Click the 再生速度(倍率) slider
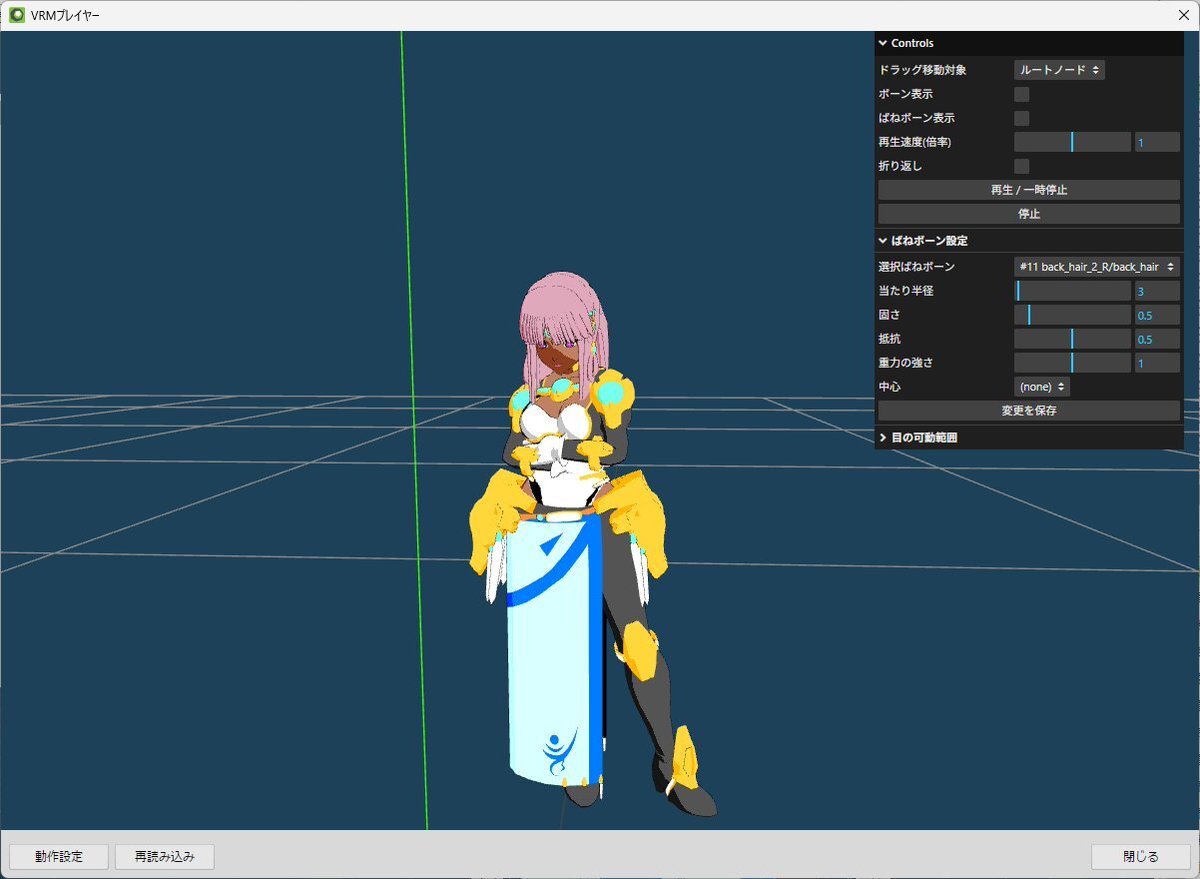 (1072, 142)
